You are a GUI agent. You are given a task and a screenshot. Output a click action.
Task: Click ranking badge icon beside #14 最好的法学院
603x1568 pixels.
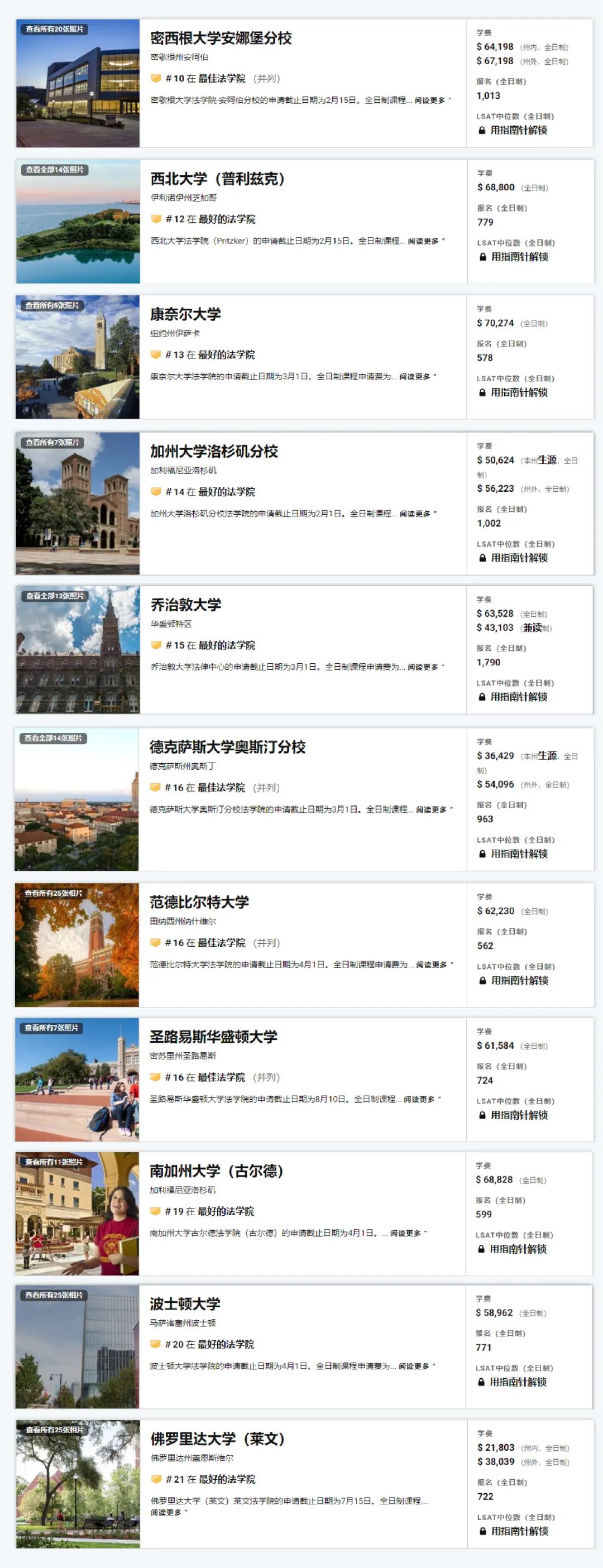(156, 492)
